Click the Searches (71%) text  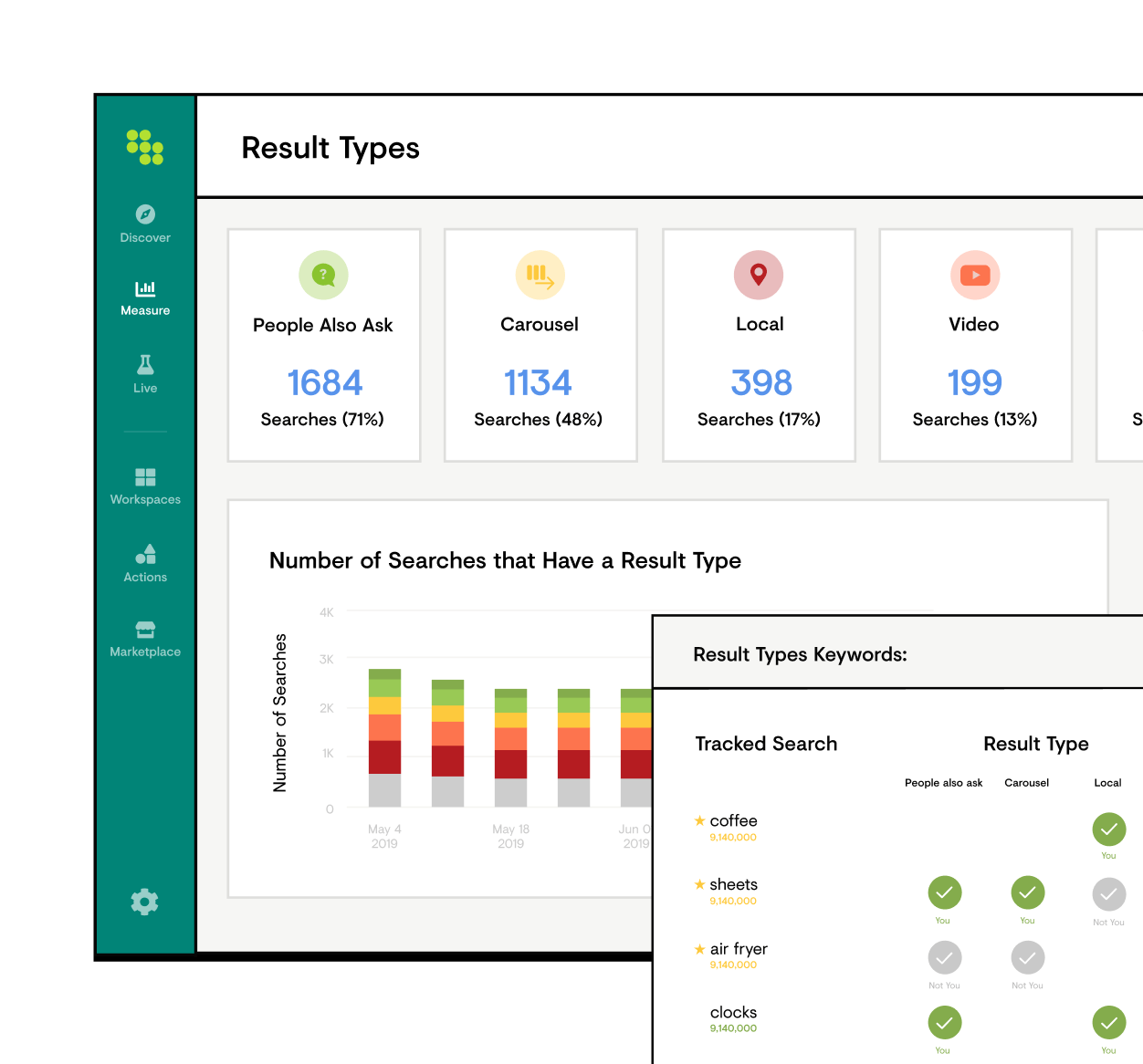point(322,420)
